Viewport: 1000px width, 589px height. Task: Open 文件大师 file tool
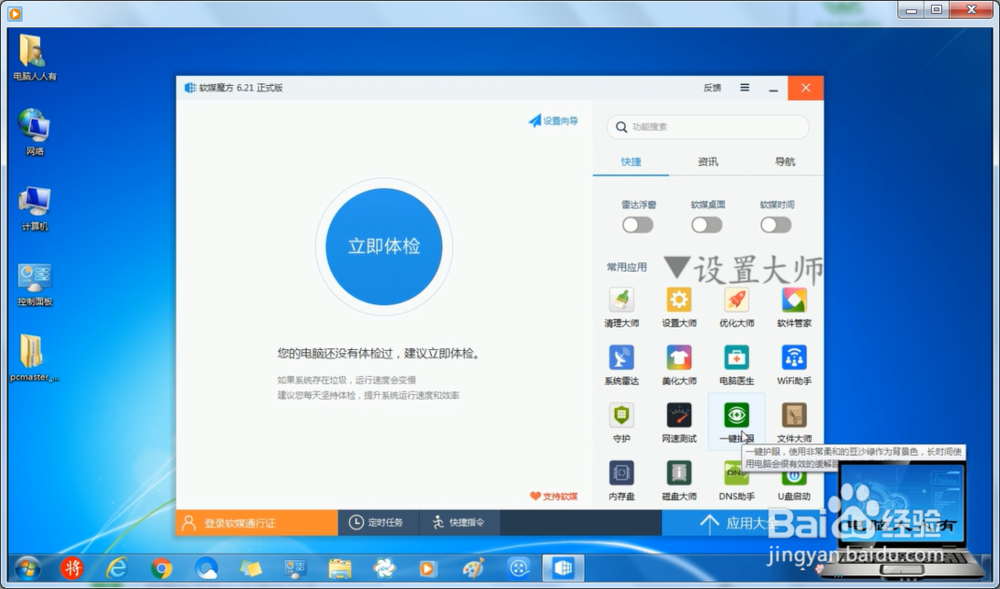coord(794,423)
